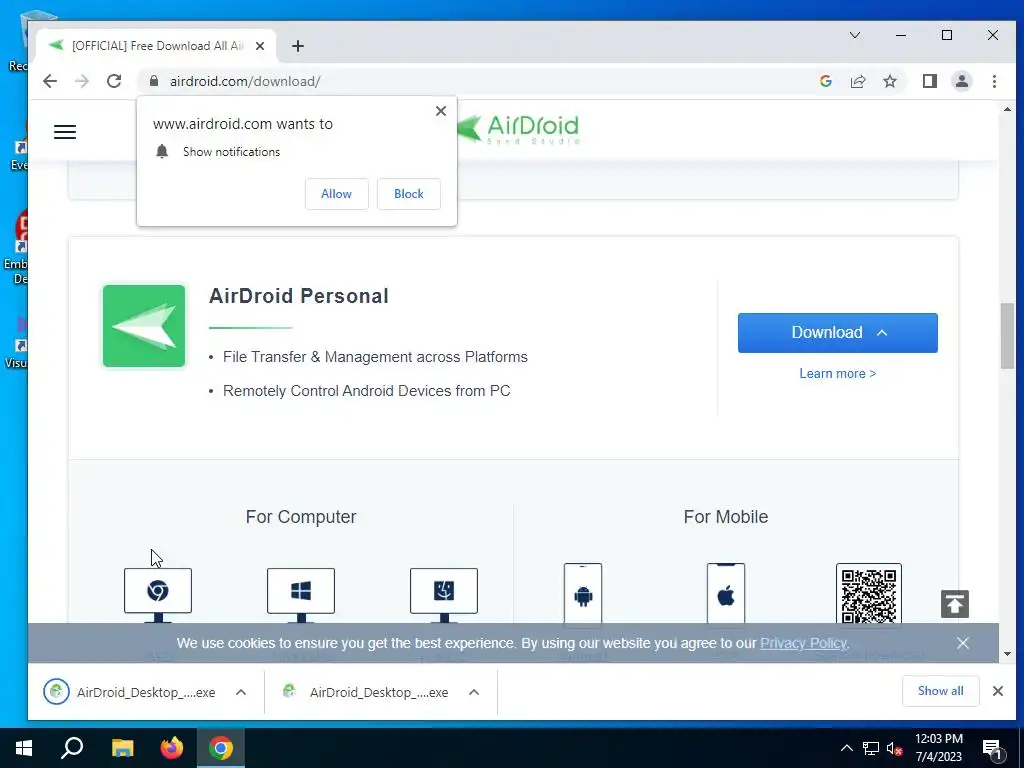Share this page icon
1024x768 pixels.
(857, 81)
